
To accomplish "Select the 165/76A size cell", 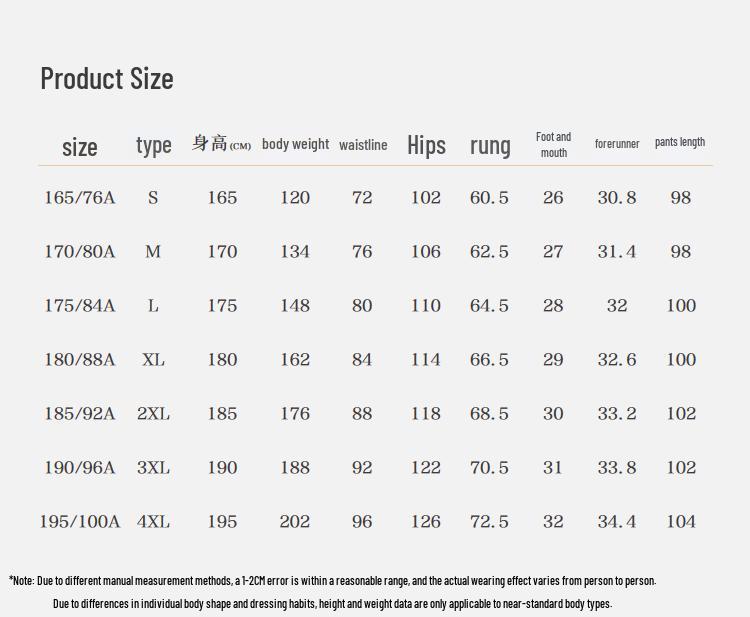I will [79, 198].
